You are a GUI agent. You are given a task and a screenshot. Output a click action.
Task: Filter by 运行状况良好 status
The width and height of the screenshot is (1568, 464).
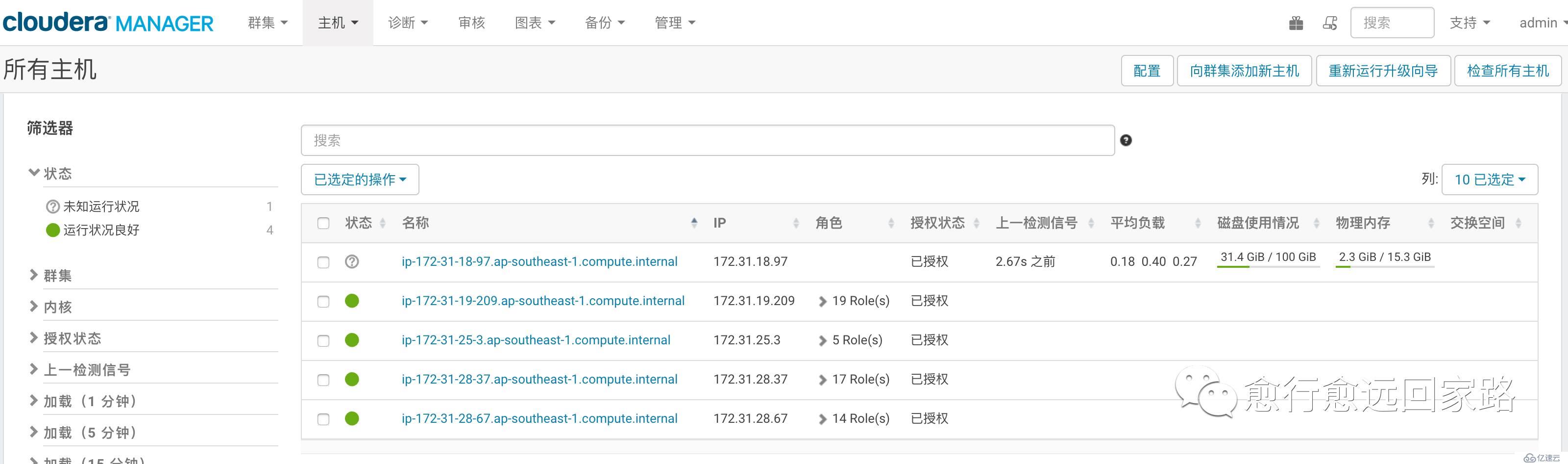tap(101, 230)
